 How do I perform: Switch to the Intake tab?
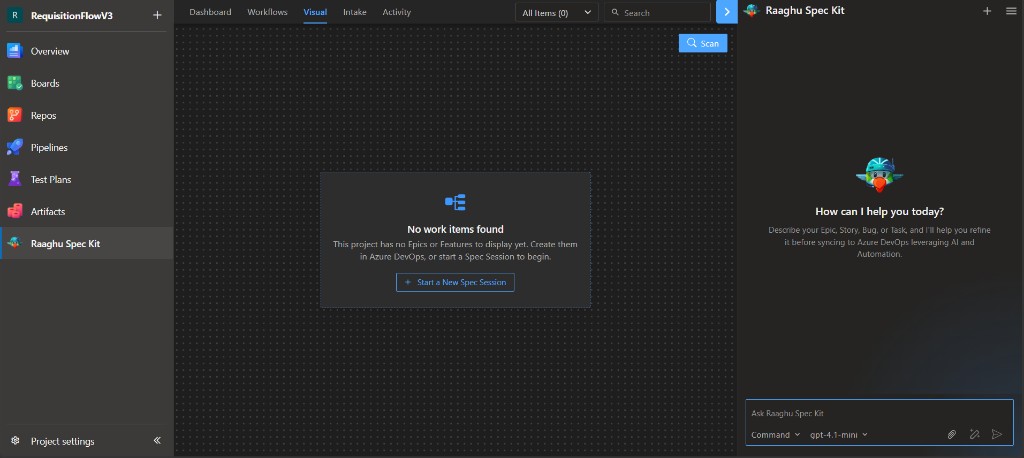(x=355, y=12)
